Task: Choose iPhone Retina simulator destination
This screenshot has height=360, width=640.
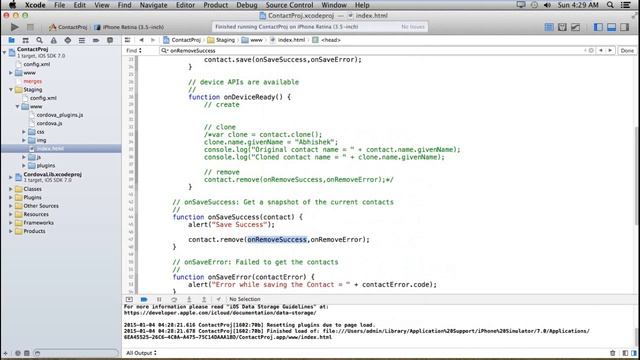Action: [129, 27]
